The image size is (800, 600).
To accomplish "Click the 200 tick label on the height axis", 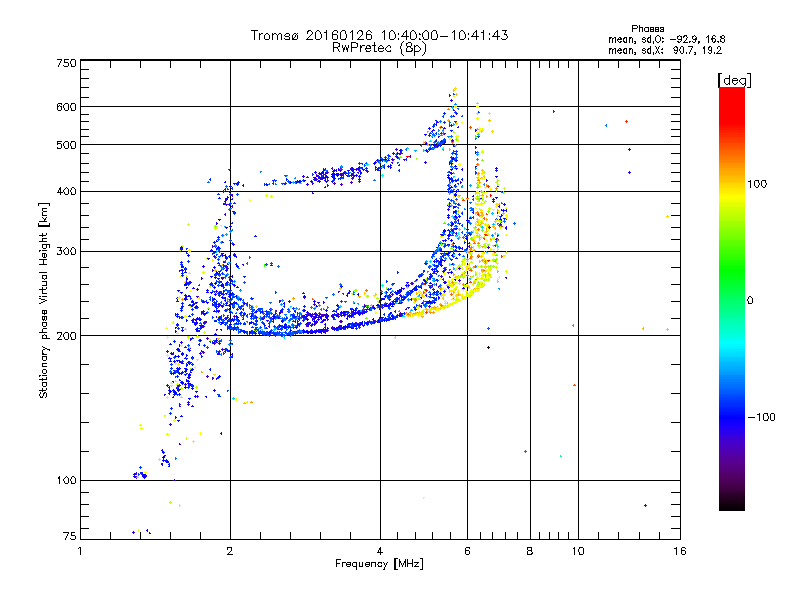I will tap(66, 336).
